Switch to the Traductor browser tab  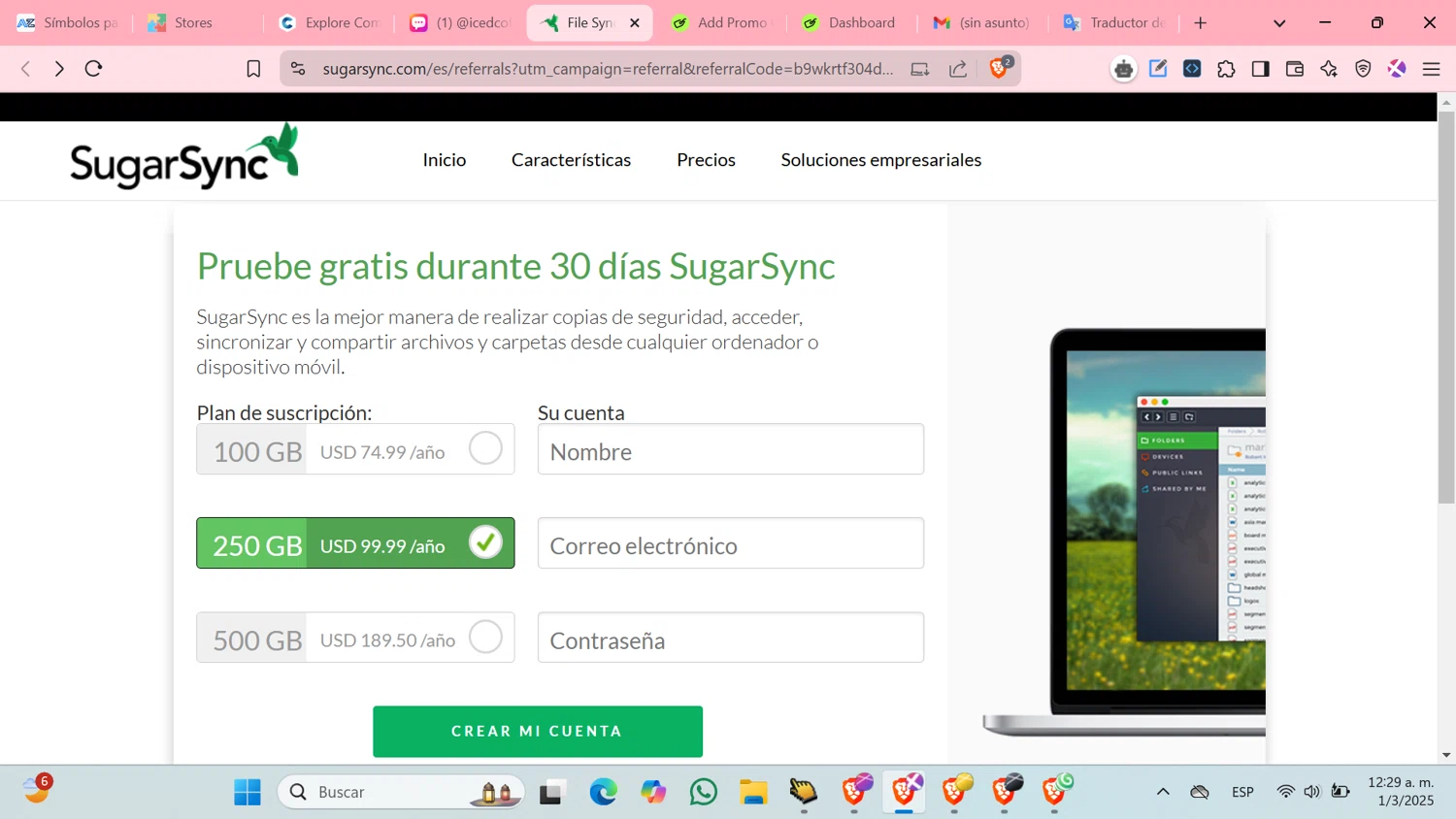click(1112, 22)
